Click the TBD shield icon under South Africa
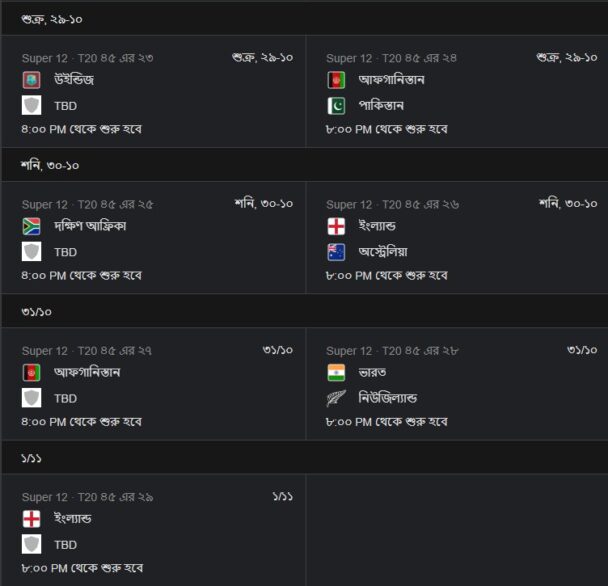Screen dimensions: 608x586 (x=31, y=252)
